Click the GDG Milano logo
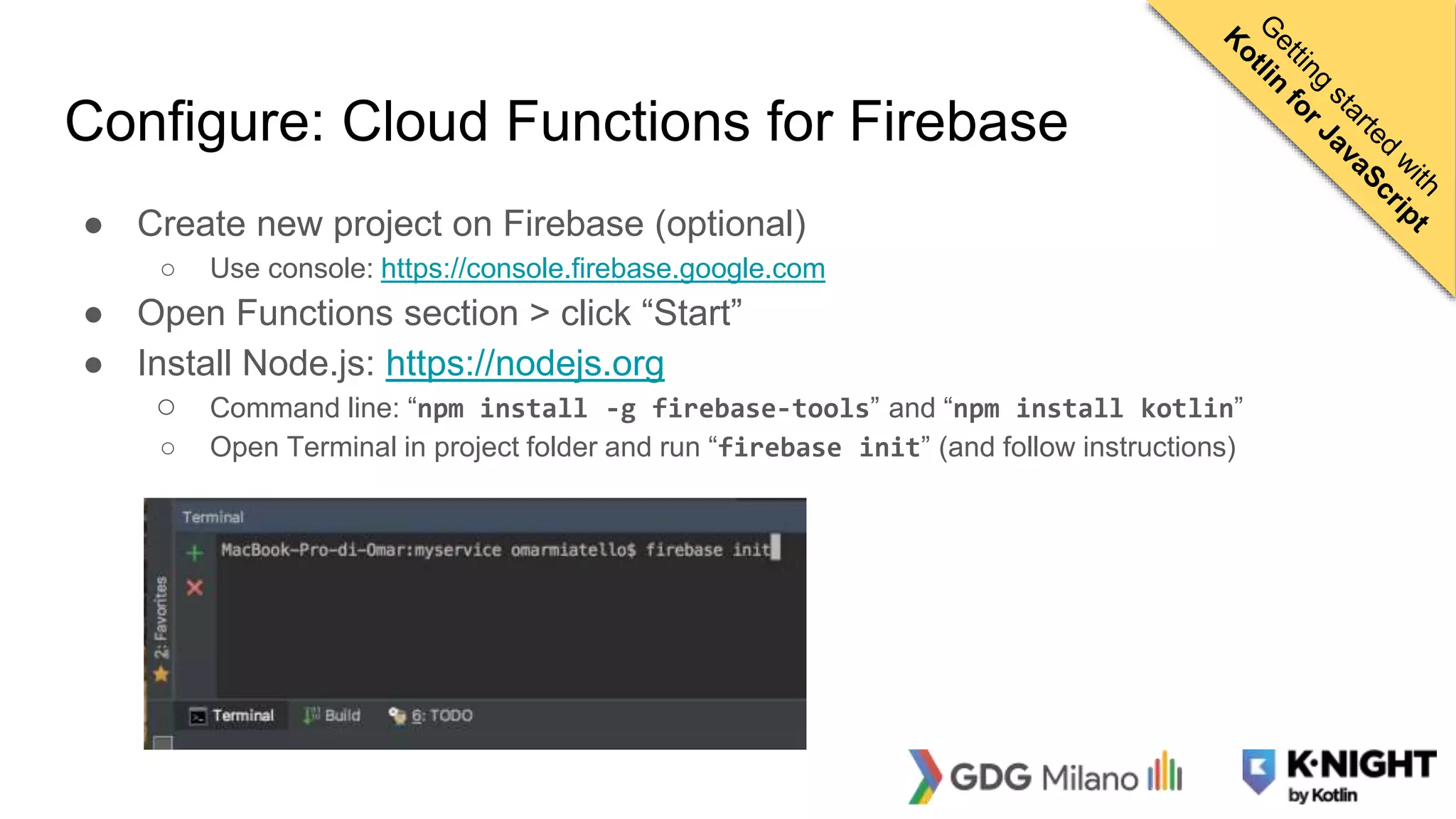This screenshot has width=1456, height=819. tap(1045, 777)
